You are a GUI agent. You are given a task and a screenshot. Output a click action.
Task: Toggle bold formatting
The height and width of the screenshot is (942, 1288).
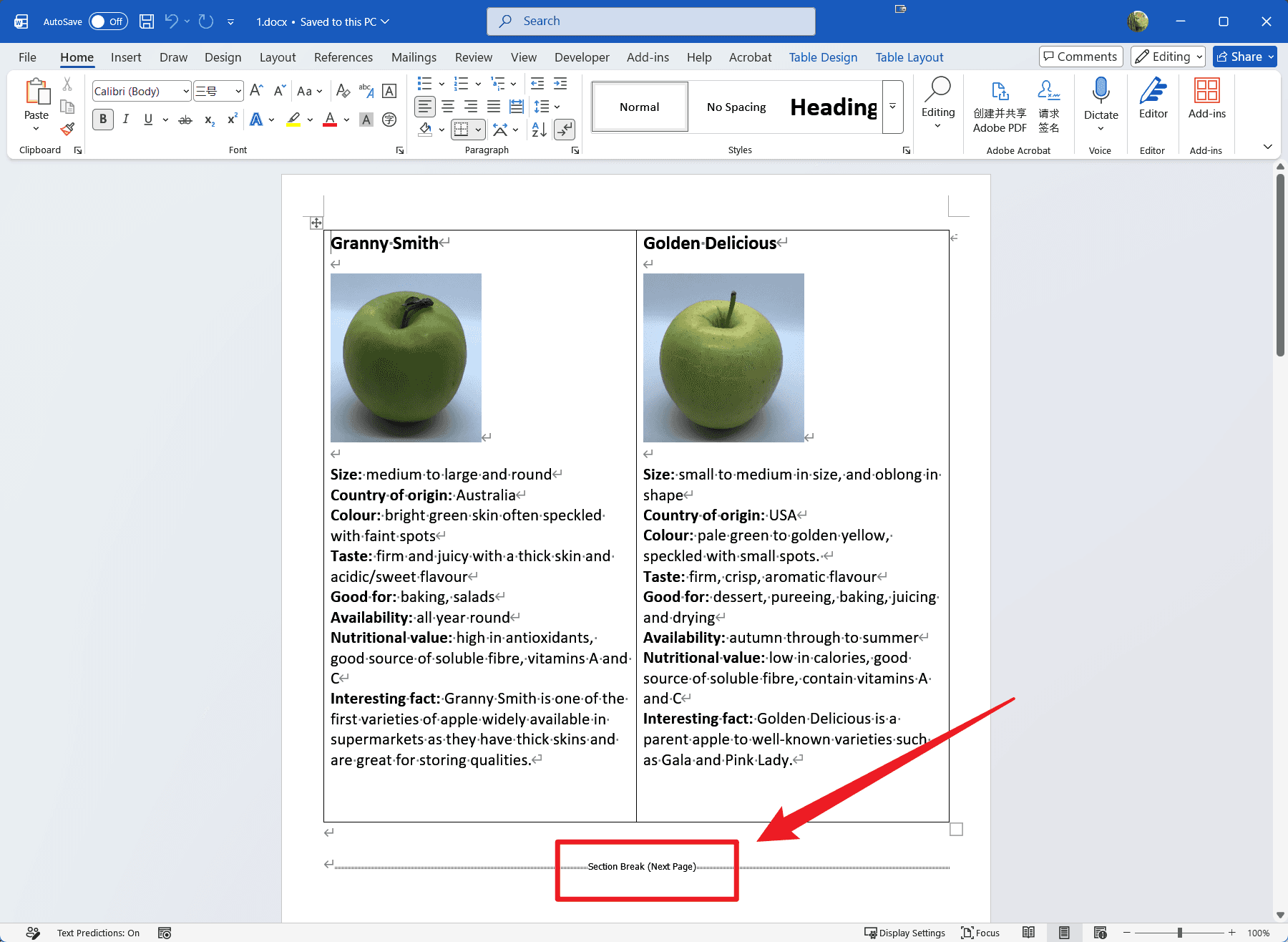103,120
